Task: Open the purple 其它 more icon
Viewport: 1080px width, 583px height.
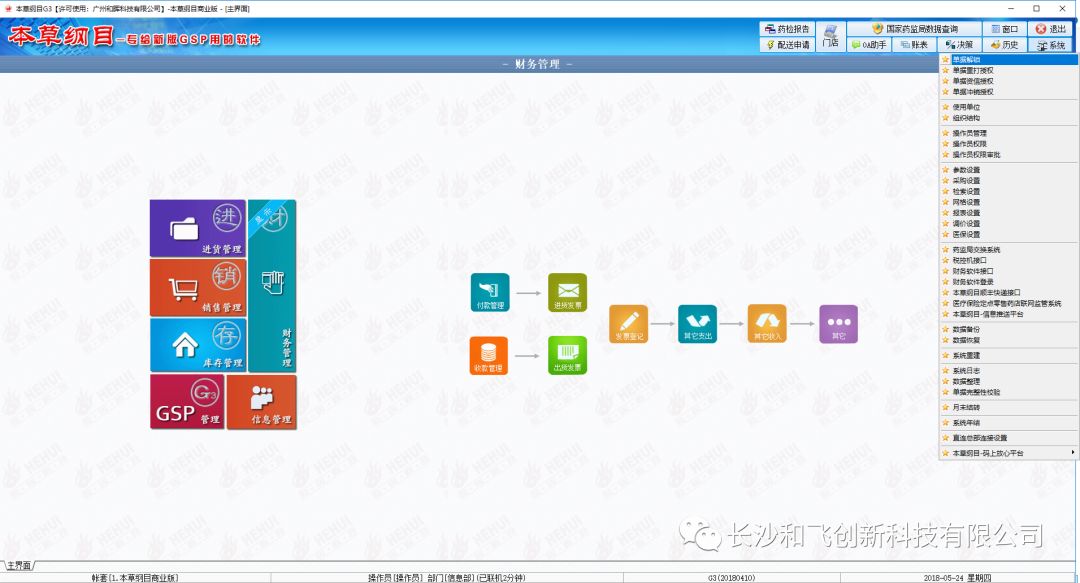Action: pos(838,324)
